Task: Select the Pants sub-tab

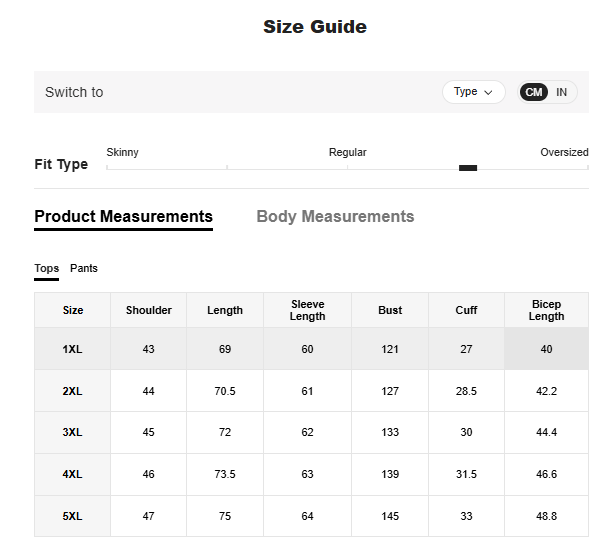Action: 84,268
